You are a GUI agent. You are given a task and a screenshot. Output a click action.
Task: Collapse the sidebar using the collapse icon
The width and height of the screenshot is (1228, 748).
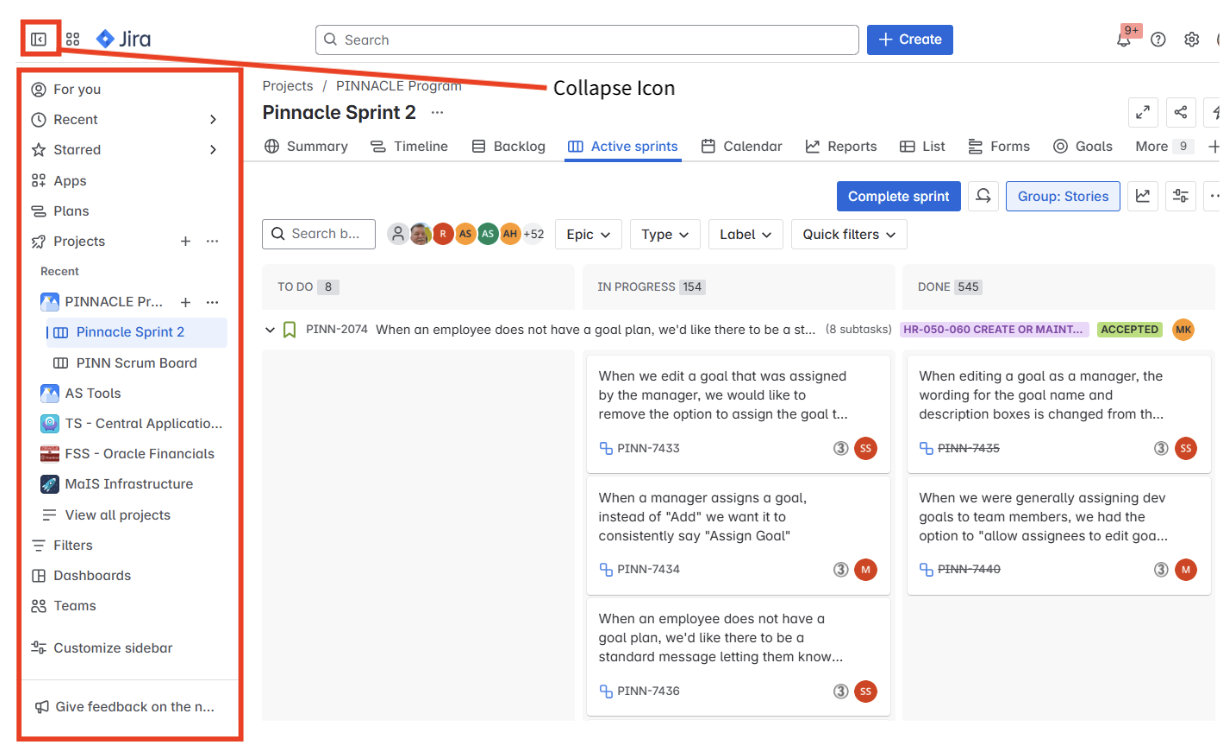(38, 38)
